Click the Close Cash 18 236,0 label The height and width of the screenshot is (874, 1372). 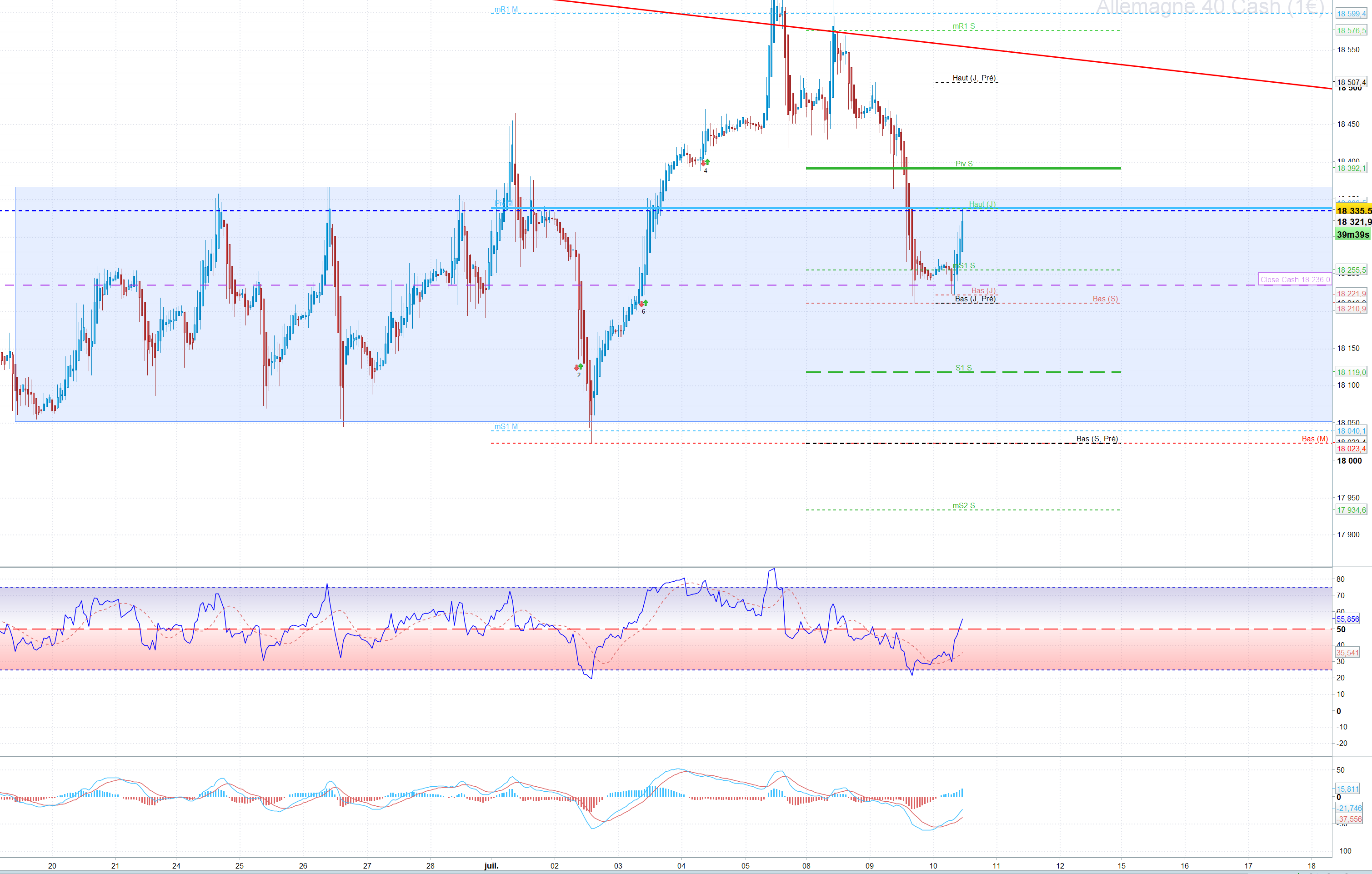[1295, 279]
